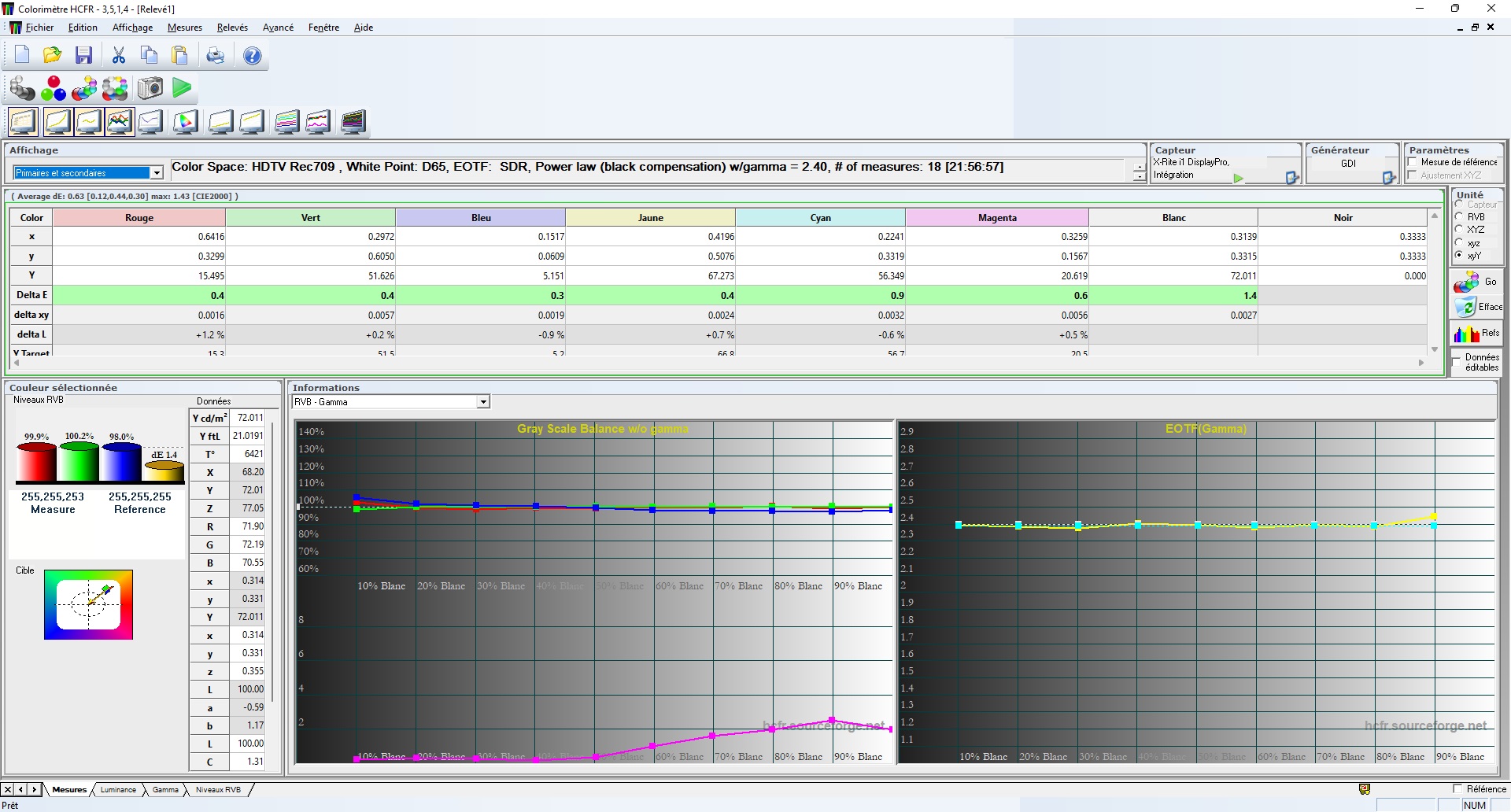Click the Cible CIE target thumbnail
The width and height of the screenshot is (1511, 812).
(88, 604)
